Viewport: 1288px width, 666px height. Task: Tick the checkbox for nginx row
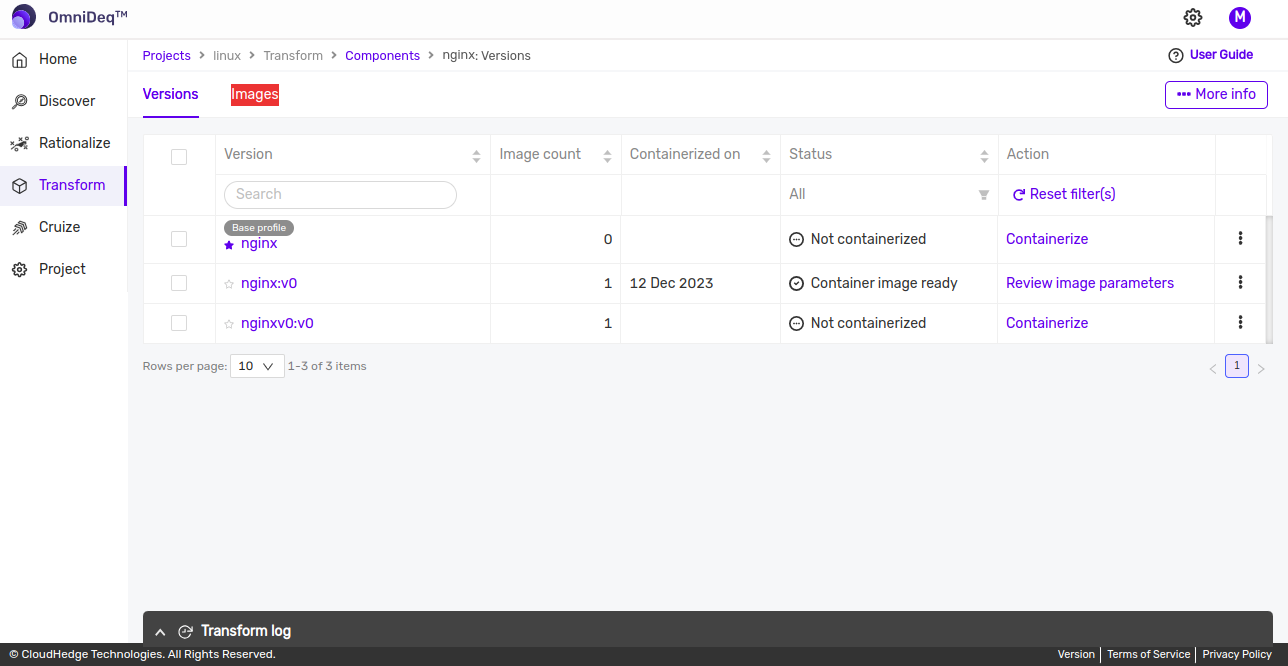(x=179, y=239)
